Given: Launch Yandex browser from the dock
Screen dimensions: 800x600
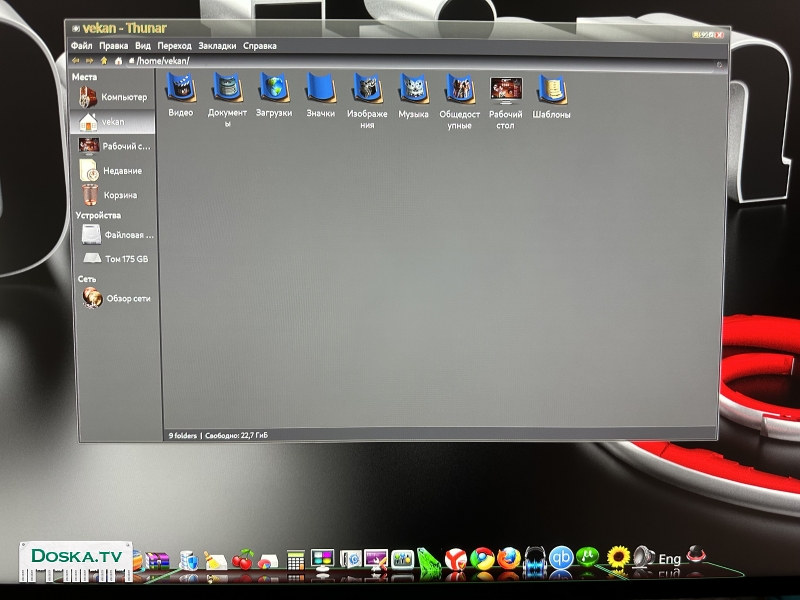Looking at the screenshot, I should [456, 559].
